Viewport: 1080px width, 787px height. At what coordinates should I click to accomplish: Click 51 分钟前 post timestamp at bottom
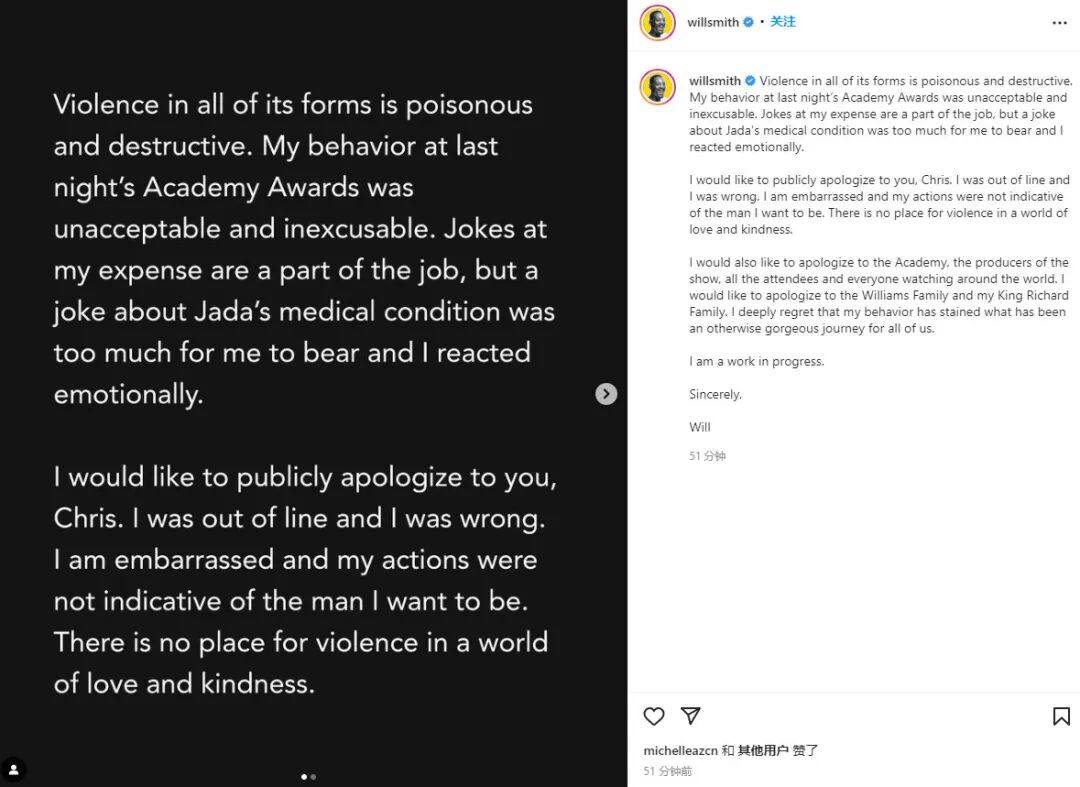point(667,771)
